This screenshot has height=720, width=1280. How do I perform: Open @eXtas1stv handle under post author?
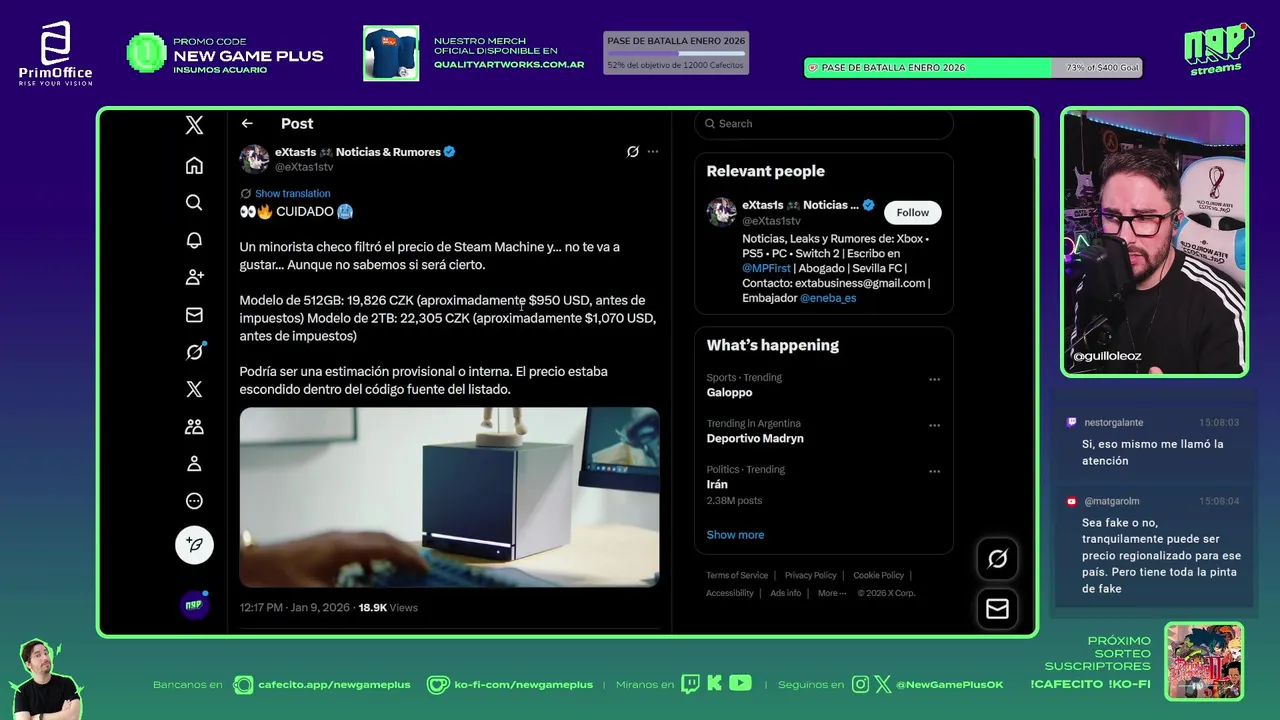[304, 167]
